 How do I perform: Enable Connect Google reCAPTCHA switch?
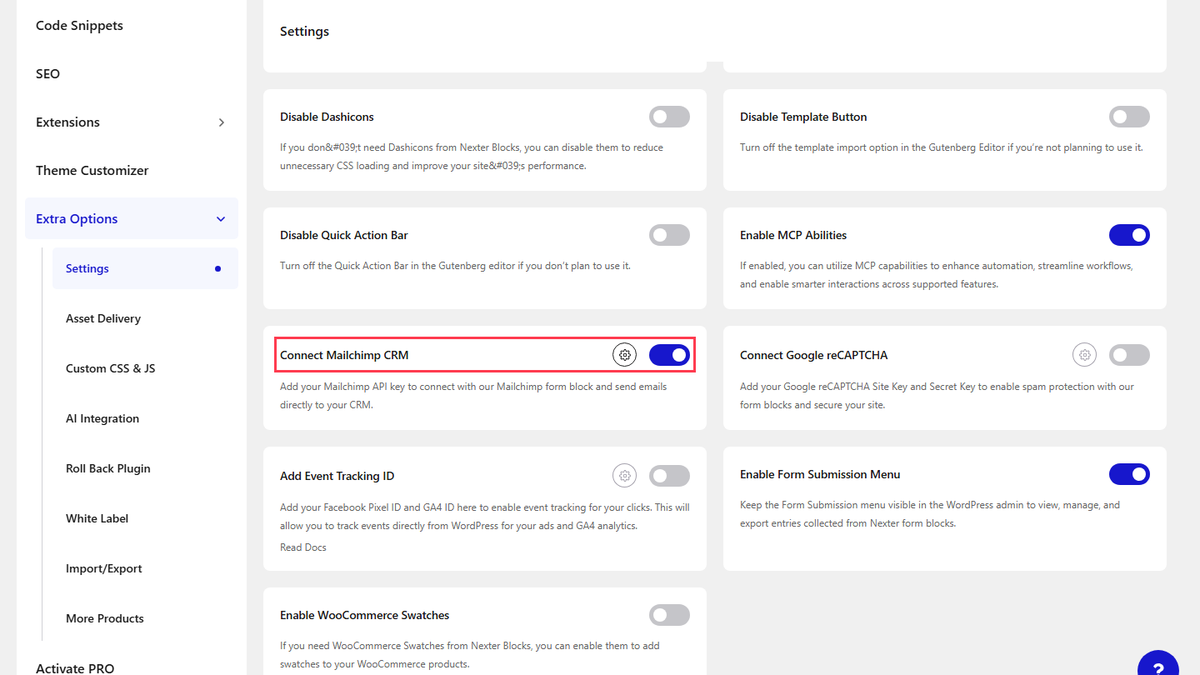[x=1129, y=355]
